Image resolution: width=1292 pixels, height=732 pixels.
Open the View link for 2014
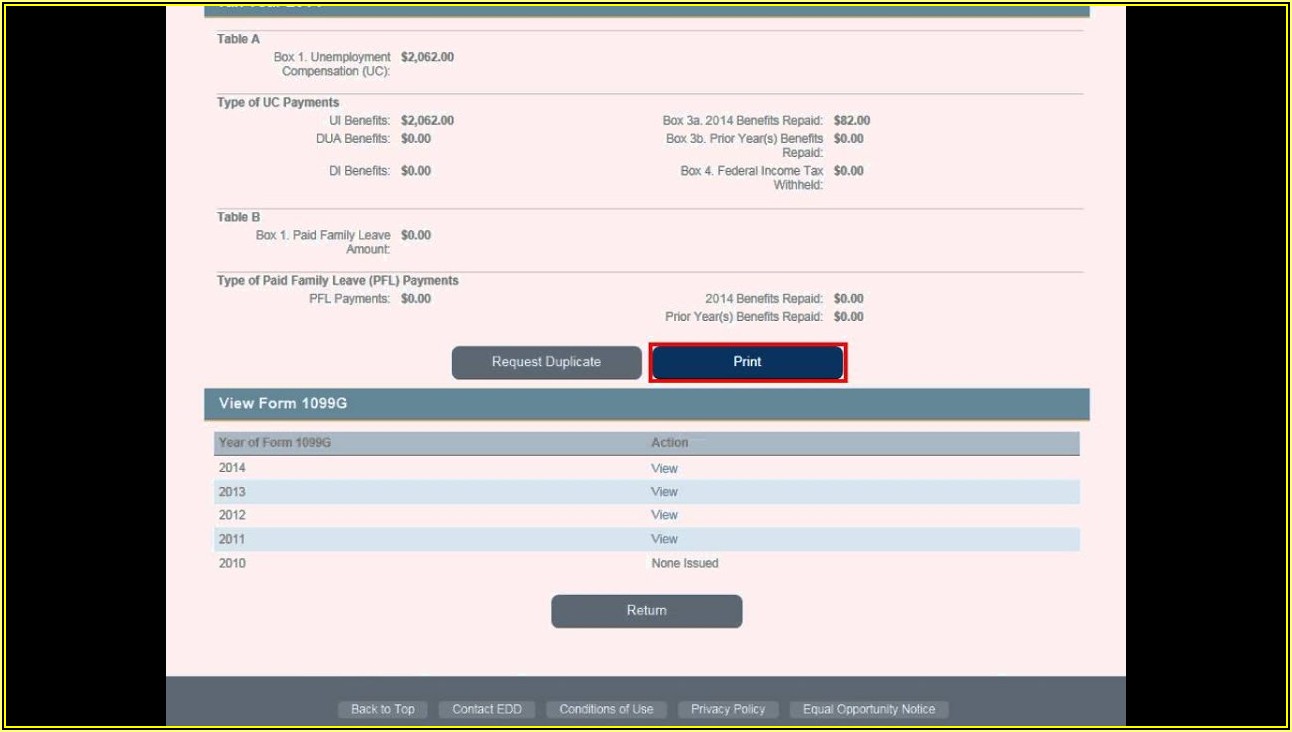(x=664, y=468)
